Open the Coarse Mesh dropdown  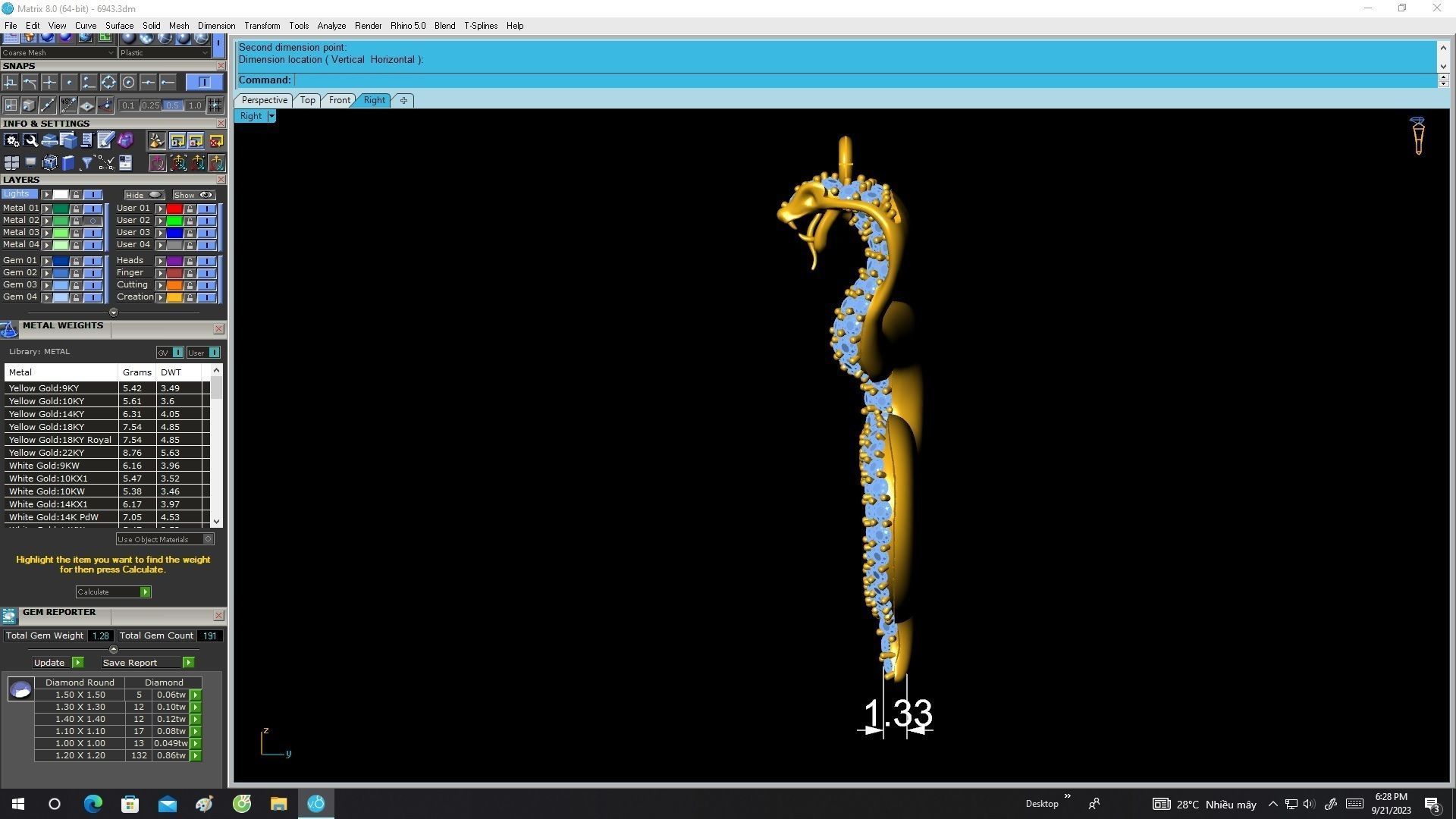58,52
